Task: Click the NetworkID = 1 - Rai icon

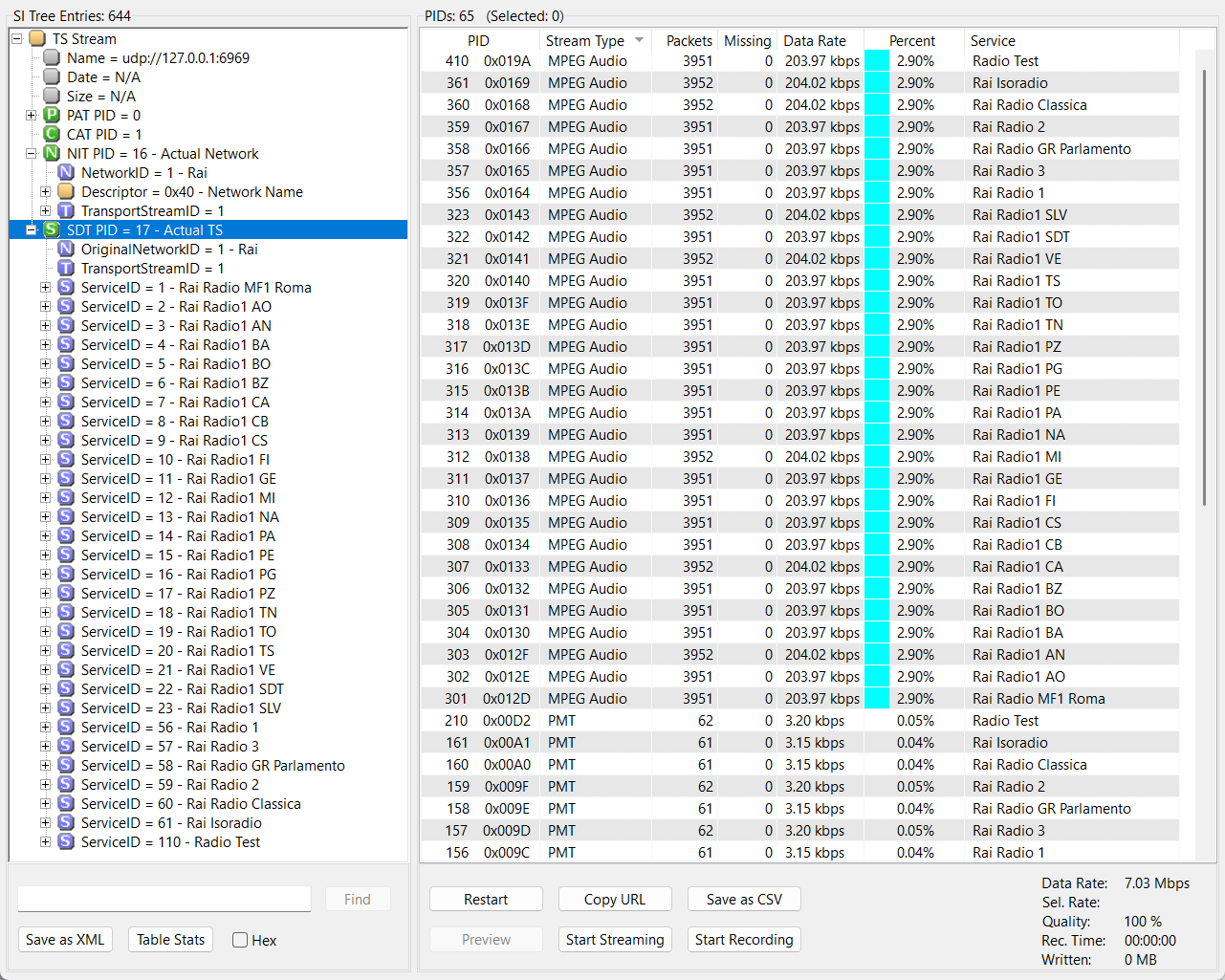Action: [x=66, y=173]
